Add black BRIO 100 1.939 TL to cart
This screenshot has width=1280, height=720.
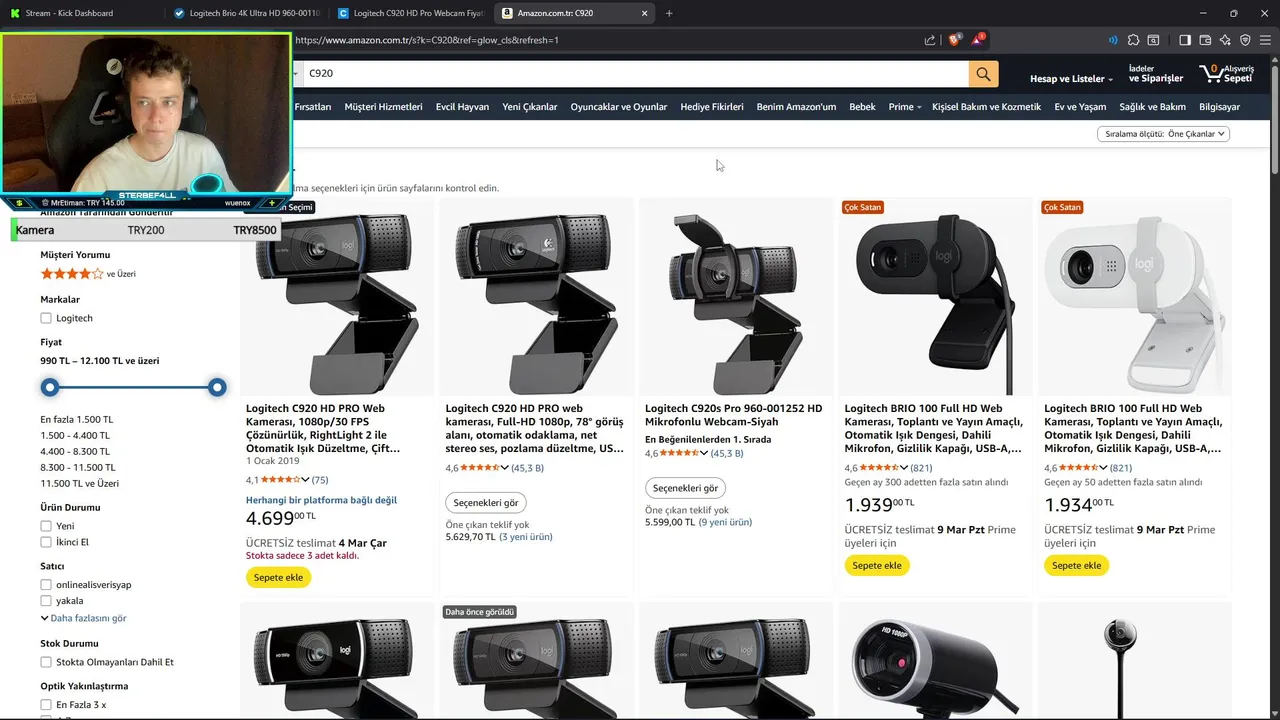click(x=877, y=565)
